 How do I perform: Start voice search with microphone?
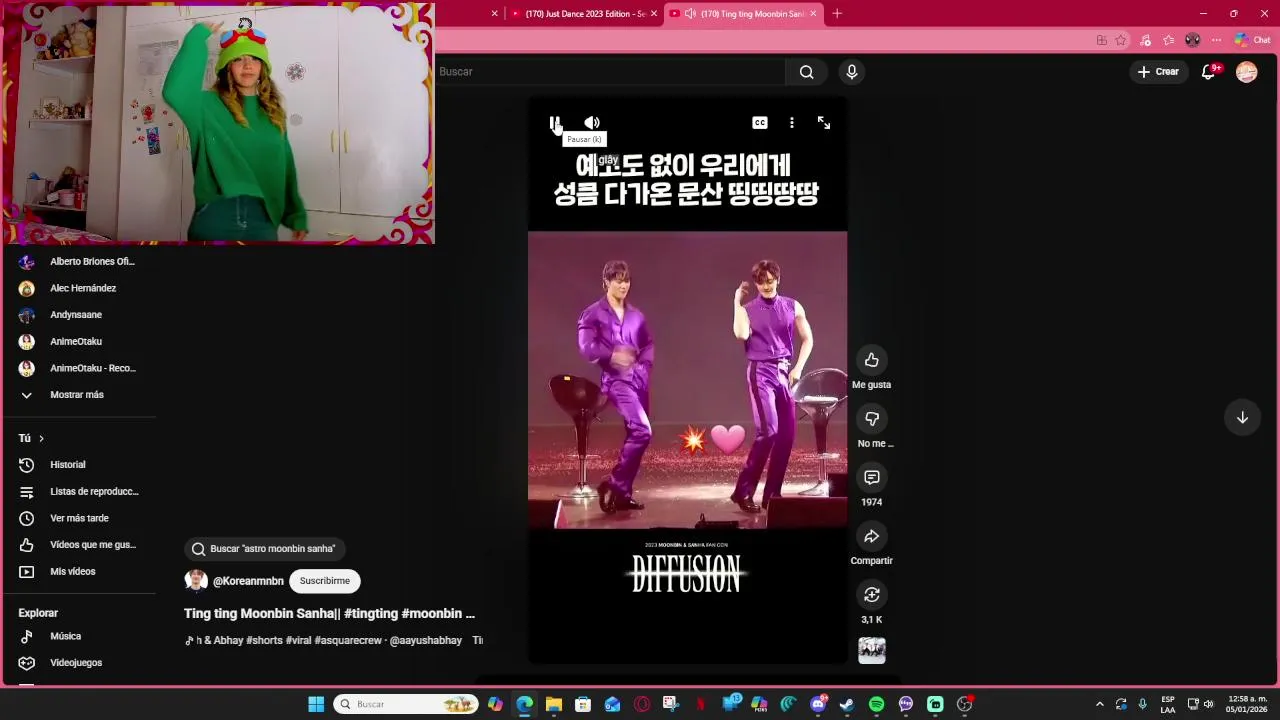click(x=852, y=72)
